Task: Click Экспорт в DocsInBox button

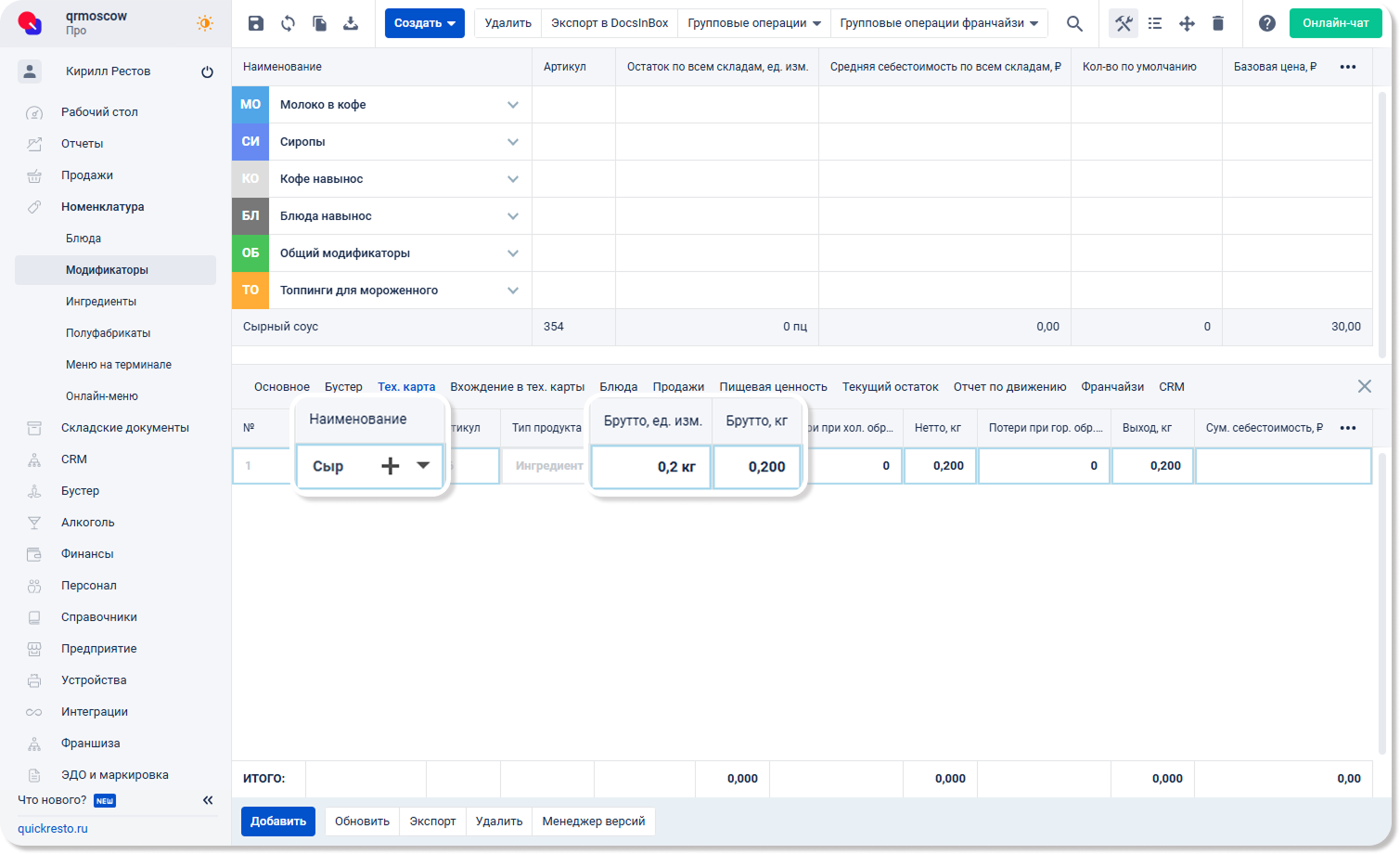Action: [x=610, y=23]
